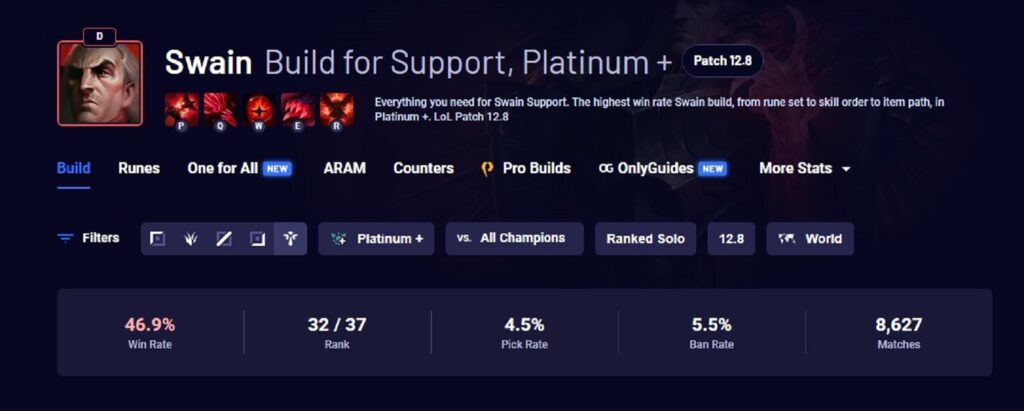Click Swain's R ultimate ability icon

(335, 108)
